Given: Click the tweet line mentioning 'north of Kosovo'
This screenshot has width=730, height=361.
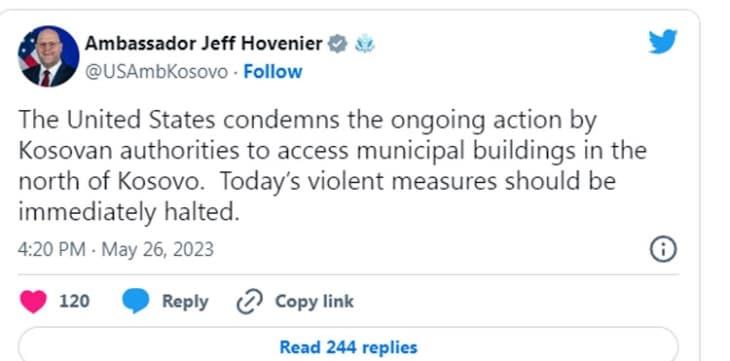Looking at the screenshot, I should pos(317,182).
